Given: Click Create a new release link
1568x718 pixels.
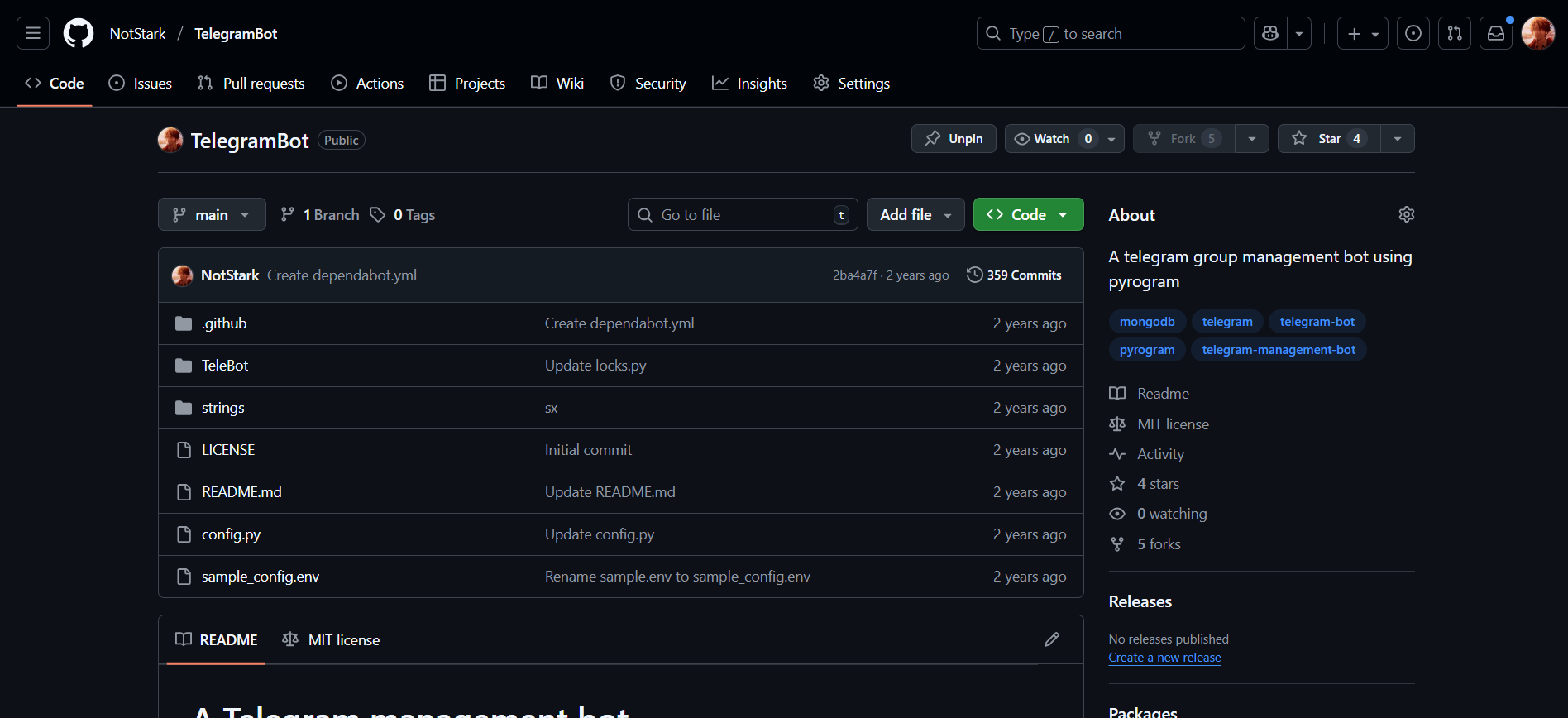Looking at the screenshot, I should [1164, 658].
